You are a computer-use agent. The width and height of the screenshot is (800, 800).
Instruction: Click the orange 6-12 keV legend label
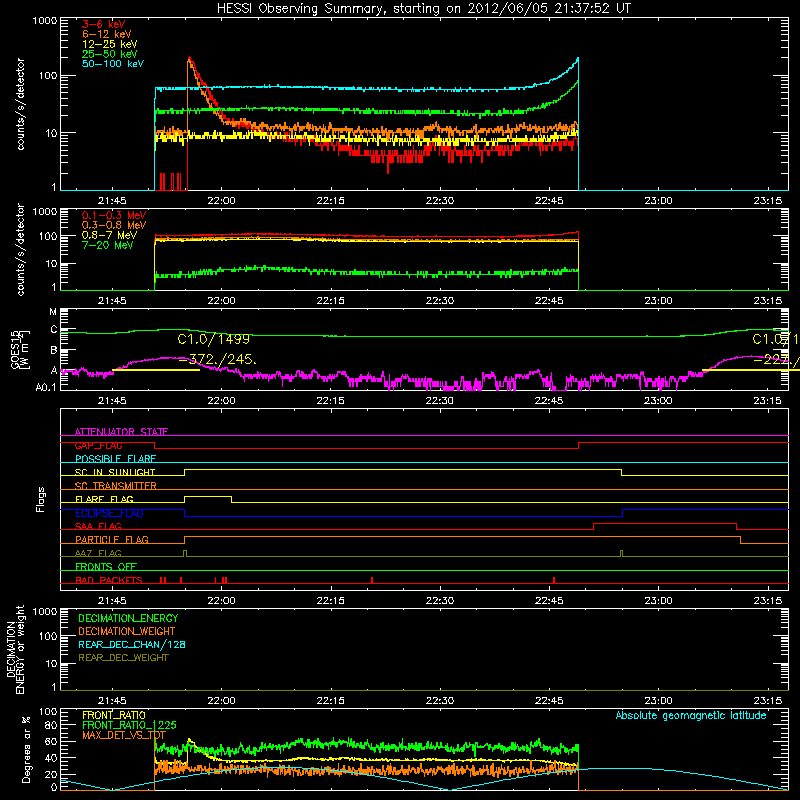[107, 34]
